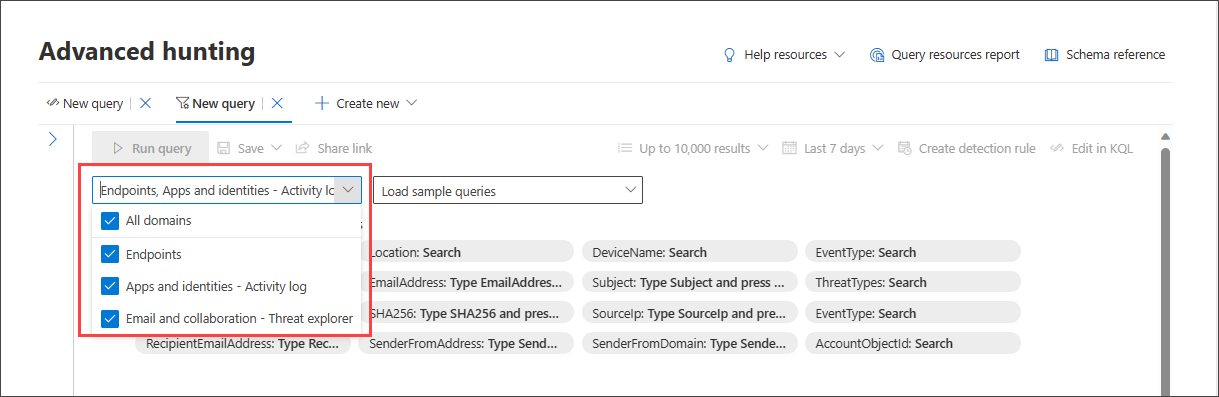Uncheck the Endpoints checkbox
Viewport: 1219px width, 397px height.
click(110, 254)
